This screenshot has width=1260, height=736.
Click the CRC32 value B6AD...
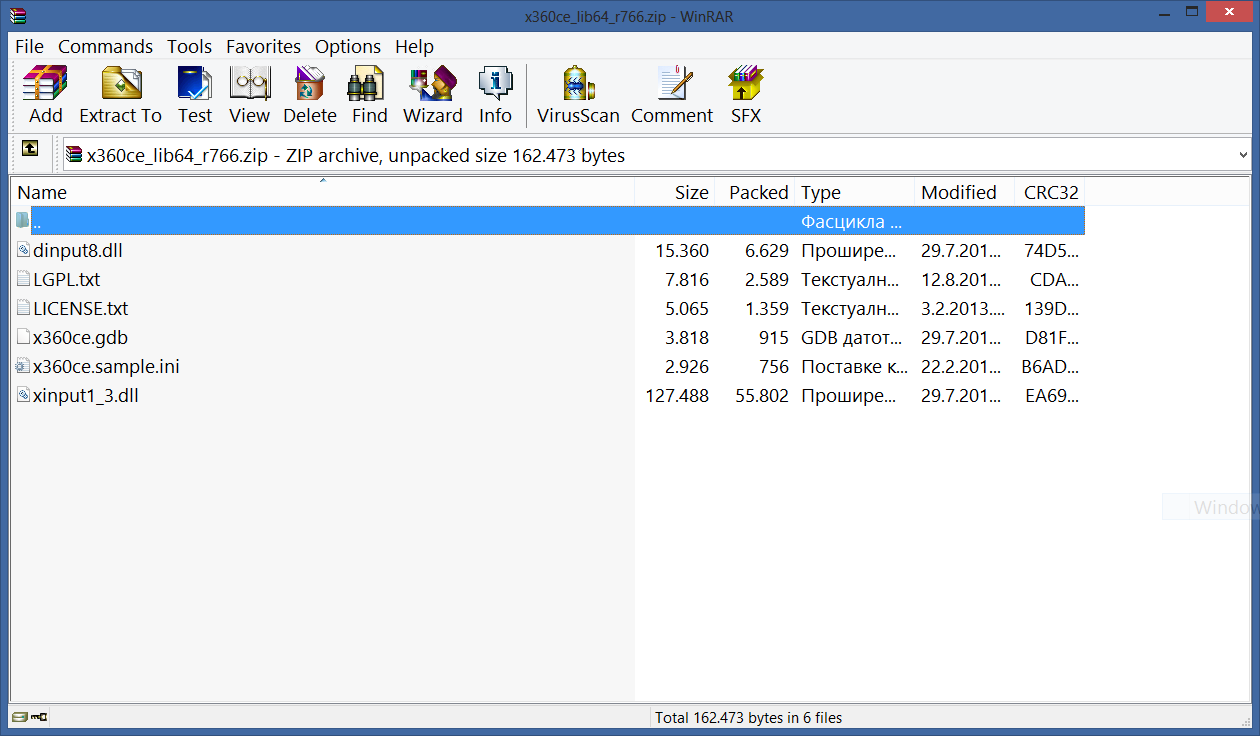point(1050,366)
